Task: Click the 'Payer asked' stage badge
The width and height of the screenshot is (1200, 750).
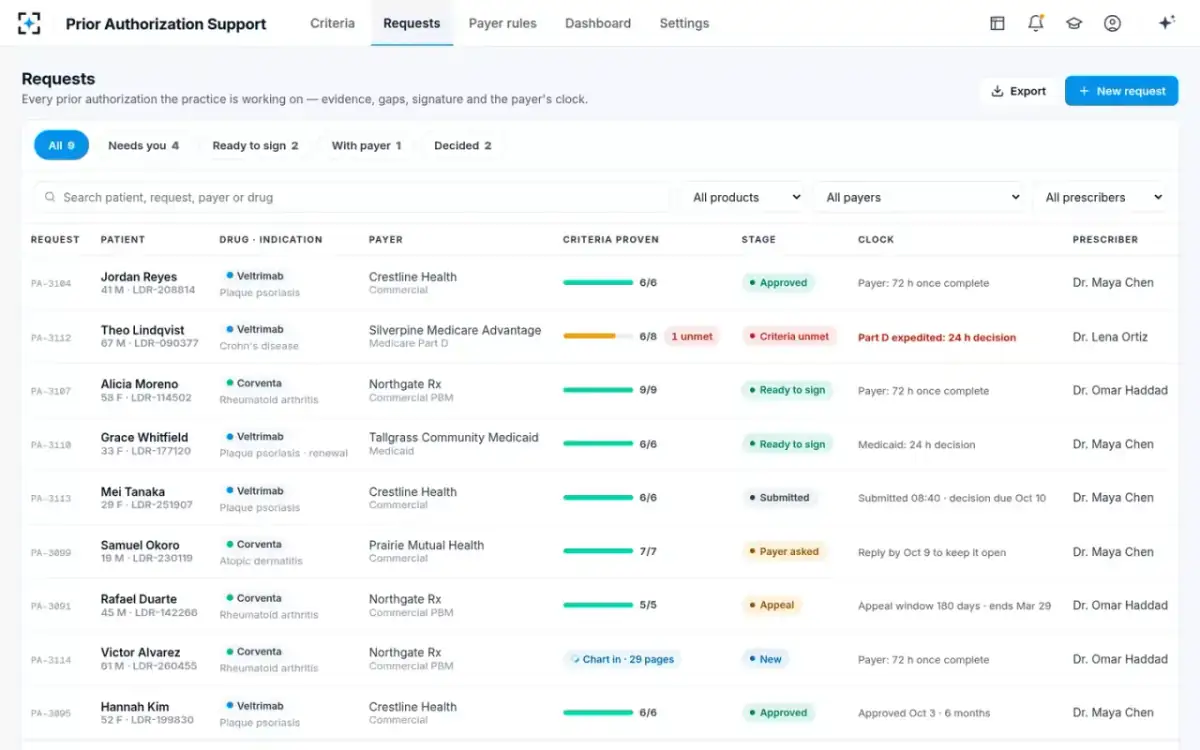Action: [785, 552]
